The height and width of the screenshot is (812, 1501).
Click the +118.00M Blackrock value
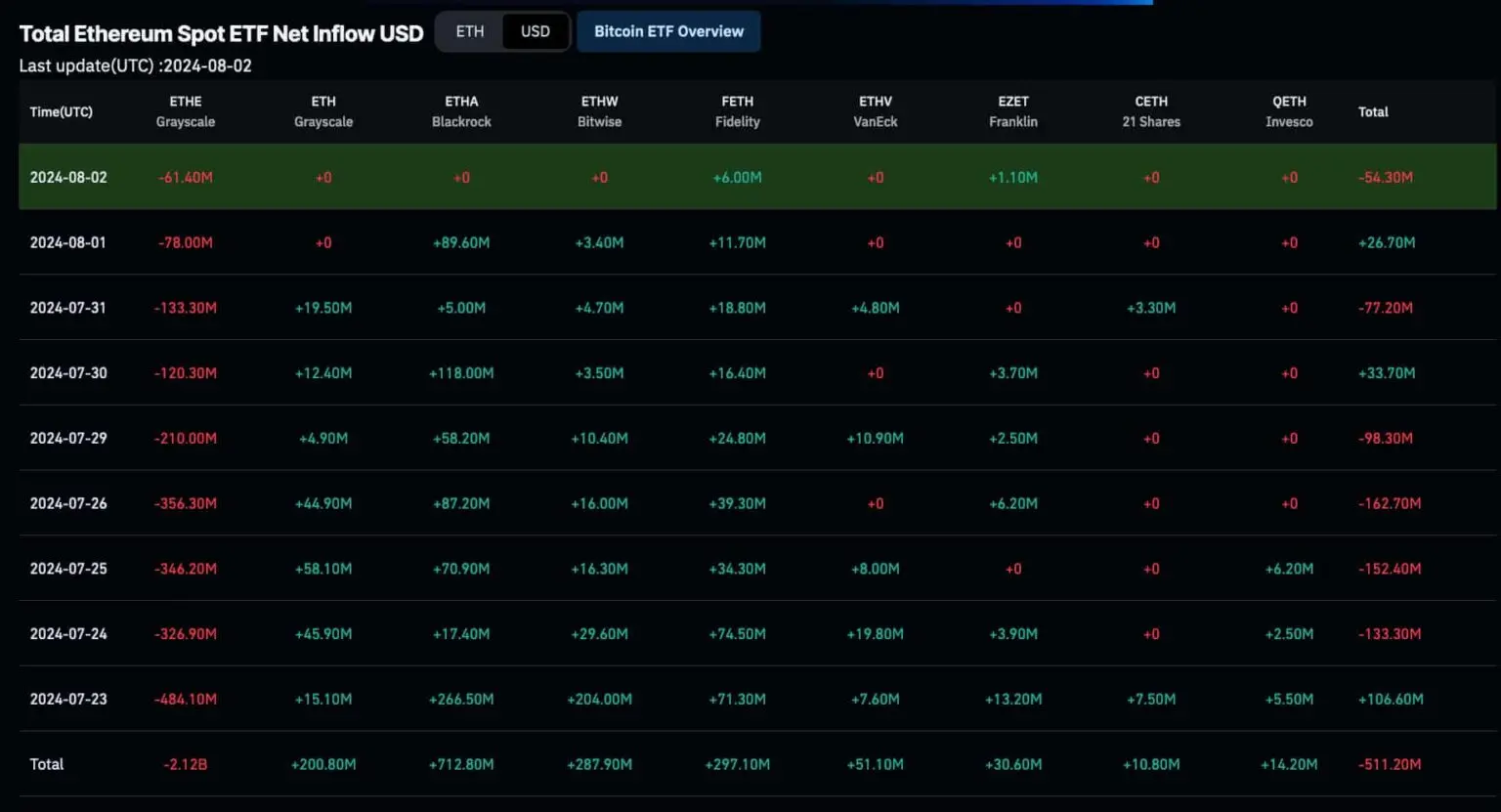pyautogui.click(x=461, y=373)
